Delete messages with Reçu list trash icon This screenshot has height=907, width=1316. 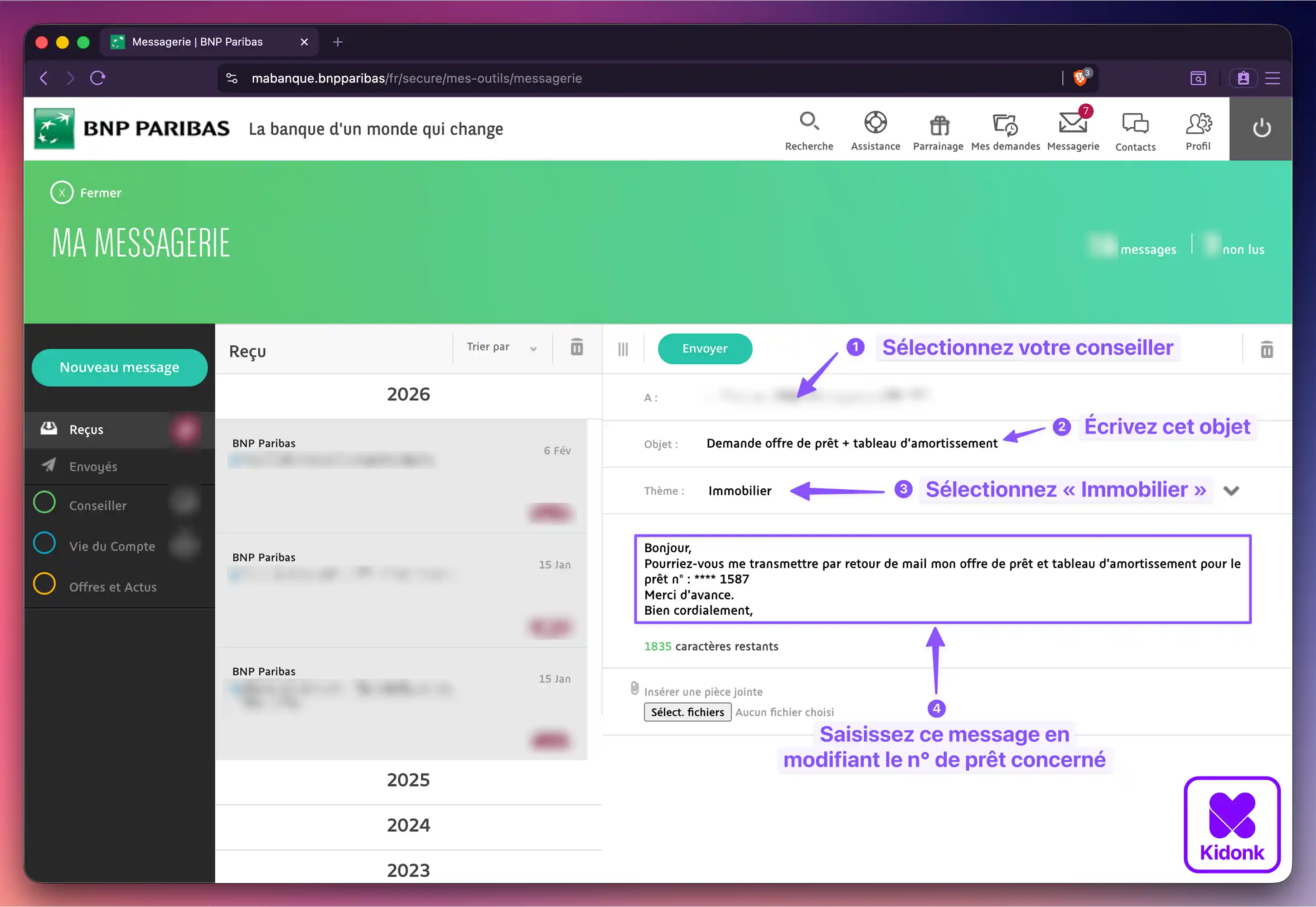click(576, 347)
